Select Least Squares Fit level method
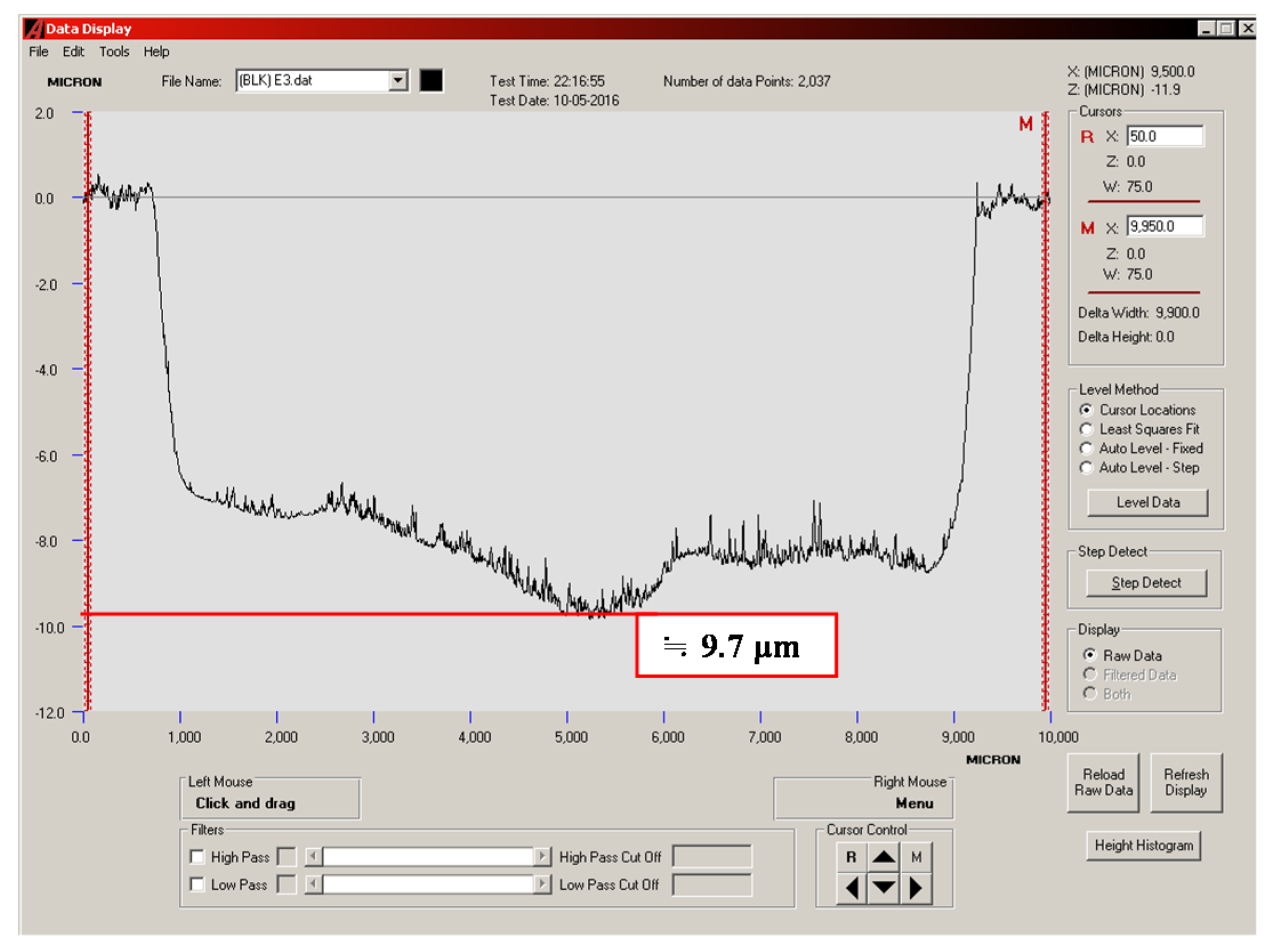The width and height of the screenshot is (1272, 952). (1087, 429)
